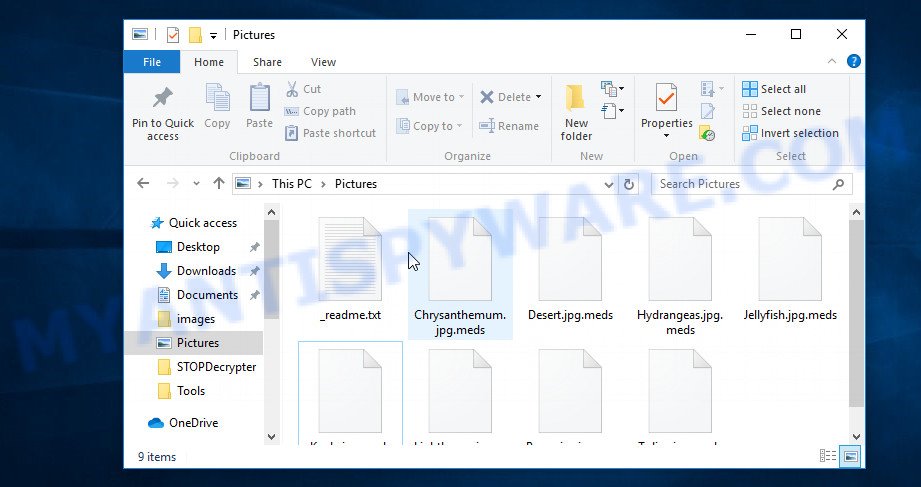Image resolution: width=921 pixels, height=487 pixels.
Task: Select Documents in navigation pane
Action: pos(207,295)
